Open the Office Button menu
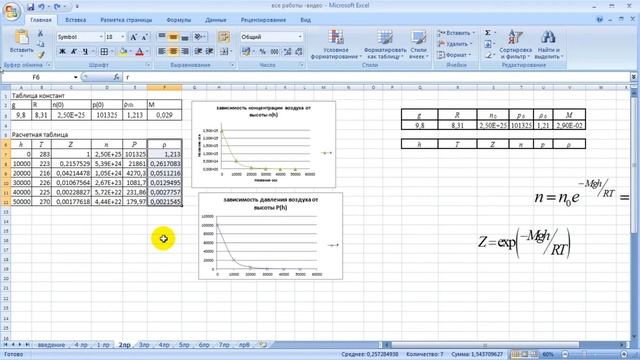 pyautogui.click(x=11, y=11)
